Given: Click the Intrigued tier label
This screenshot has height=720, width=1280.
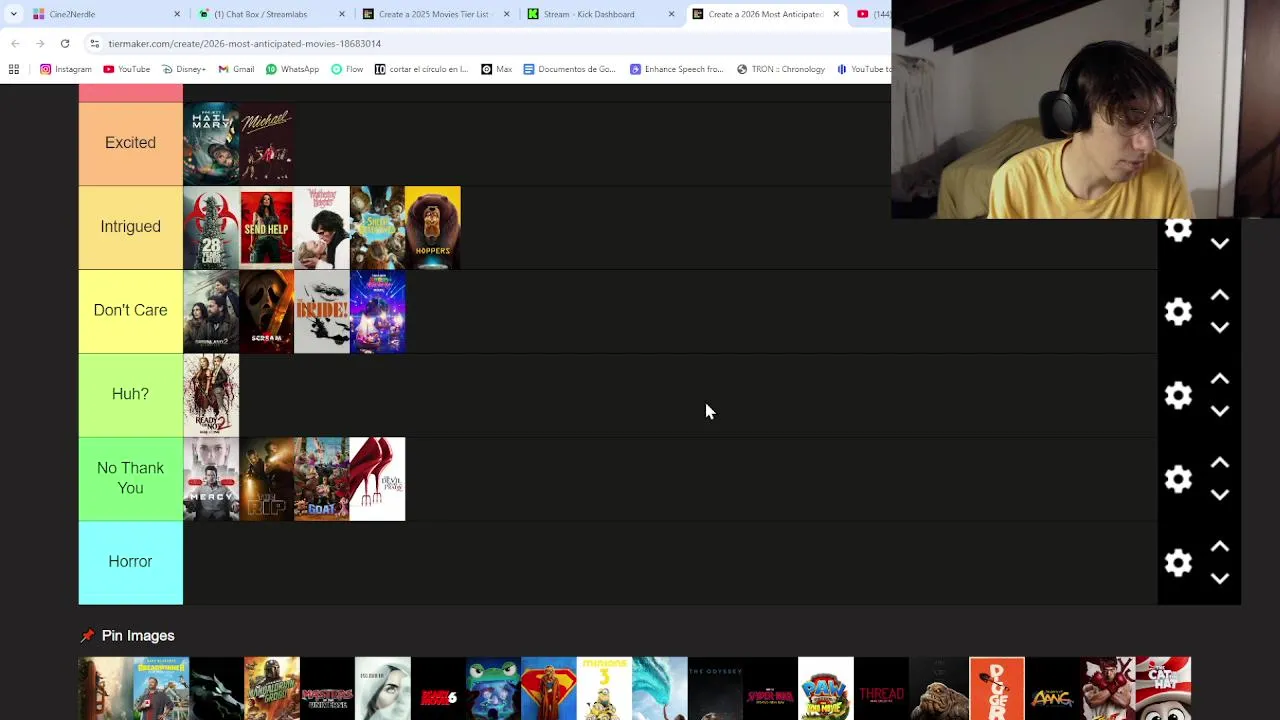Looking at the screenshot, I should pos(130,227).
